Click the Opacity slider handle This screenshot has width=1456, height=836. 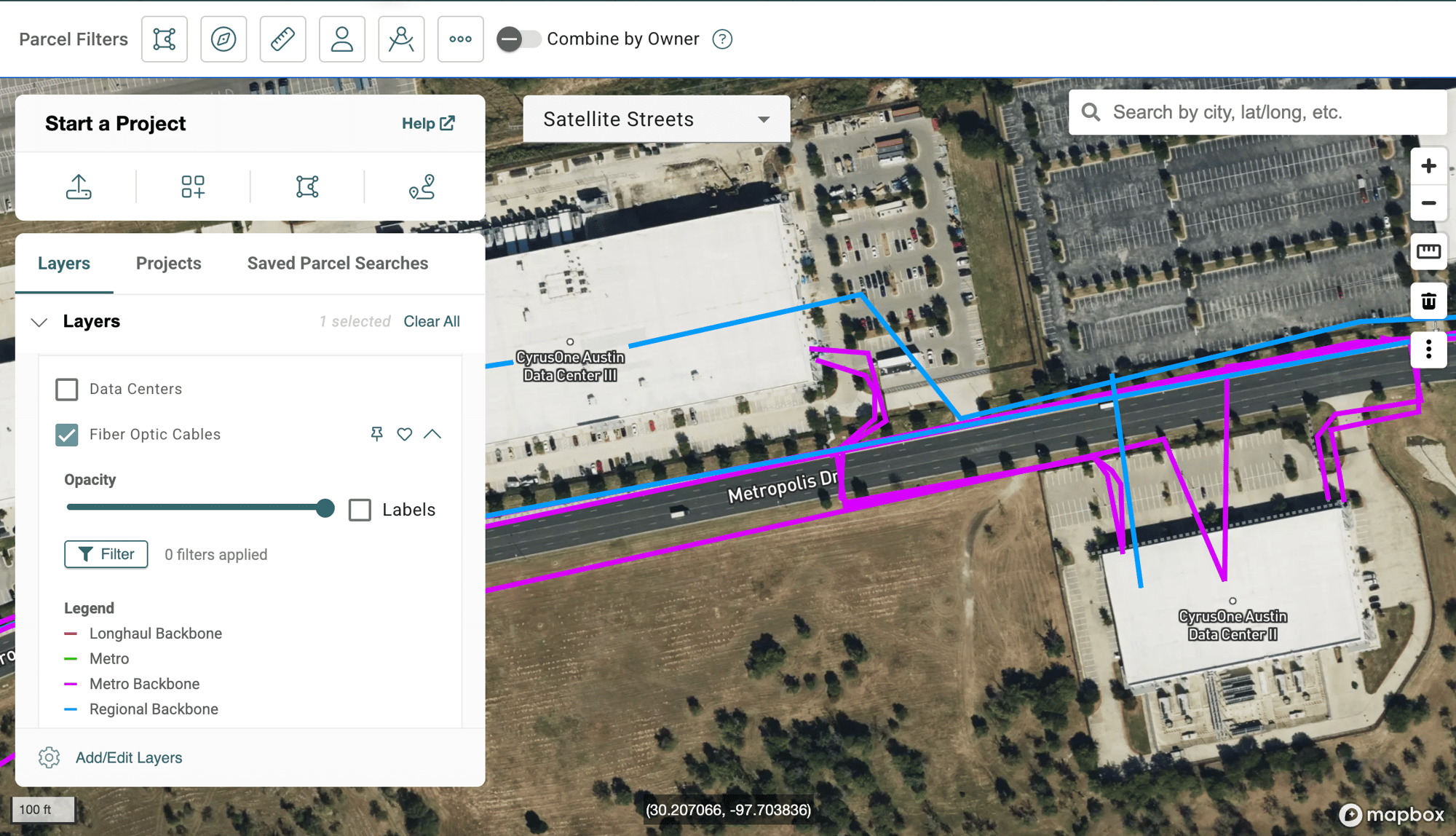point(325,508)
